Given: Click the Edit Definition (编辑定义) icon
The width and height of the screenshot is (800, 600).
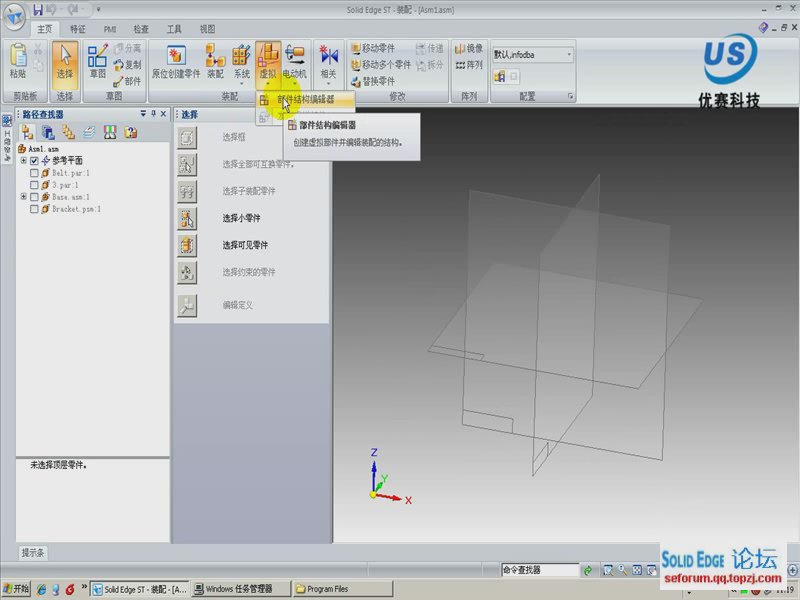Looking at the screenshot, I should pyautogui.click(x=187, y=305).
